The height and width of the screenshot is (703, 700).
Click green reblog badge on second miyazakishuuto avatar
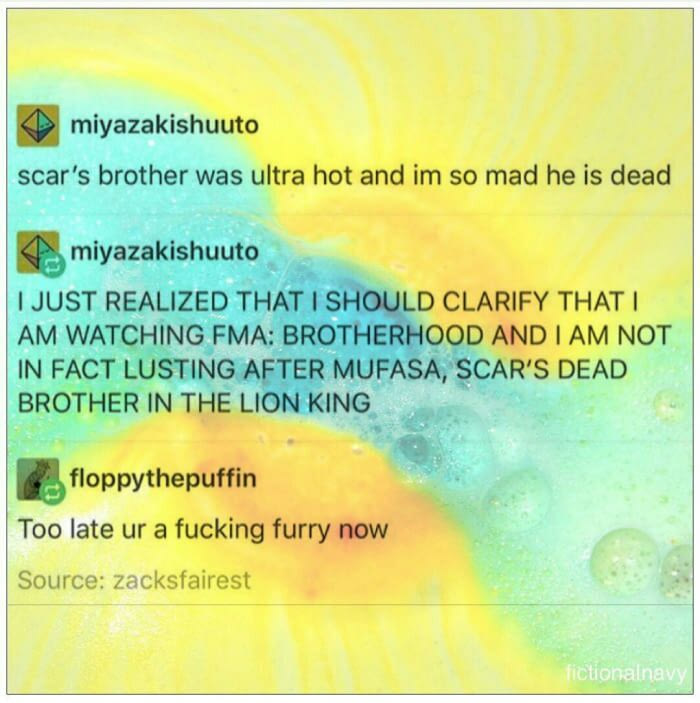click(53, 266)
